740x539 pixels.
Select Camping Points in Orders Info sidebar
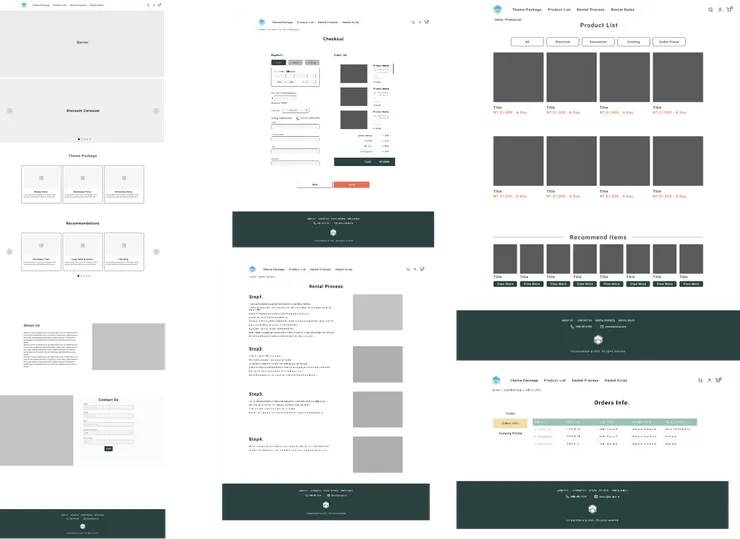(510, 433)
